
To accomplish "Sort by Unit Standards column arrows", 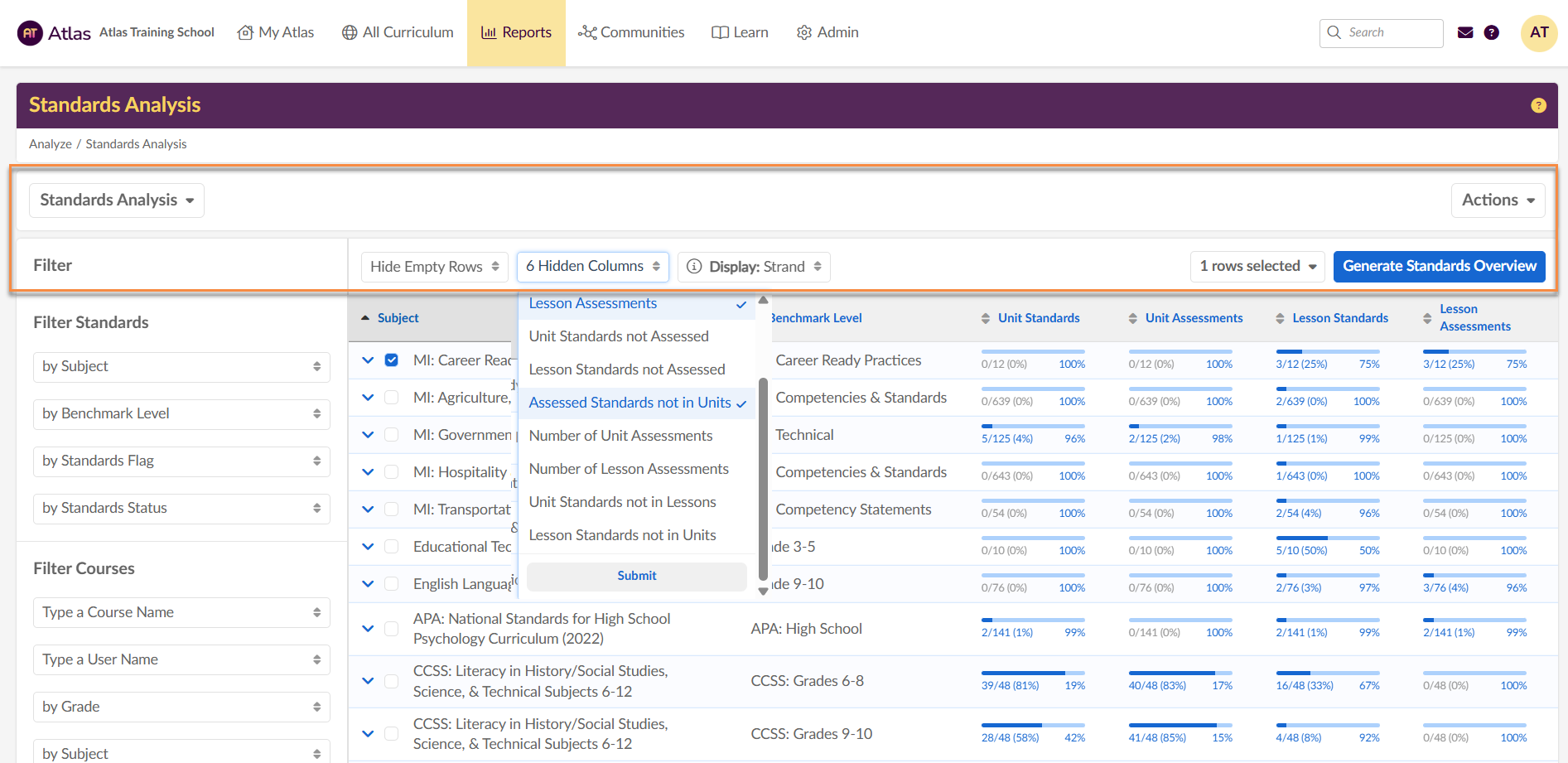I will click(985, 318).
